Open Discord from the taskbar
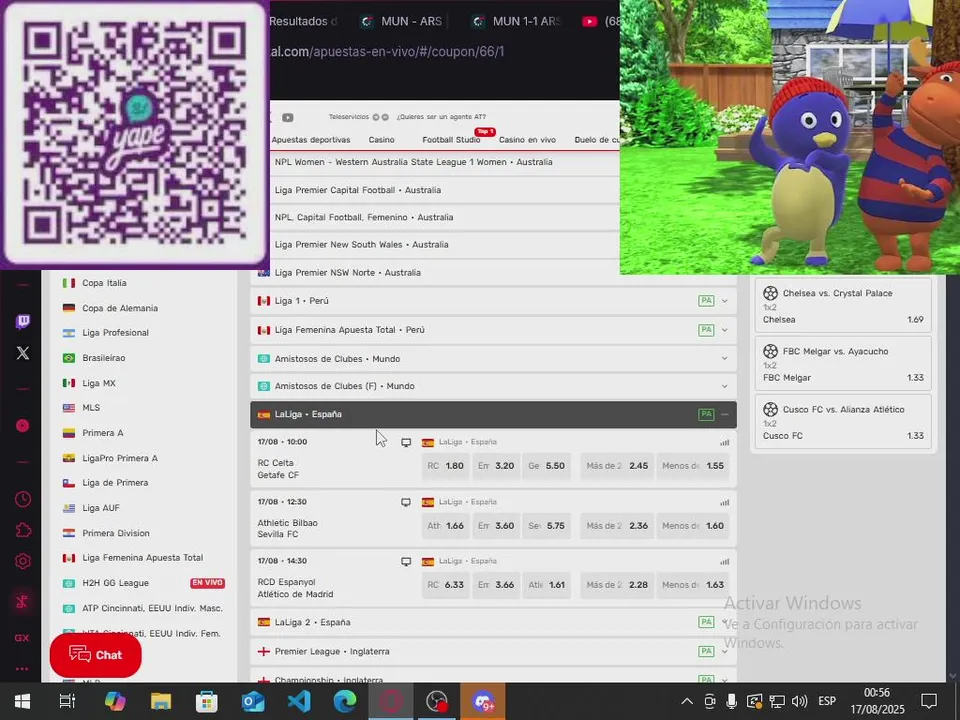 482,701
